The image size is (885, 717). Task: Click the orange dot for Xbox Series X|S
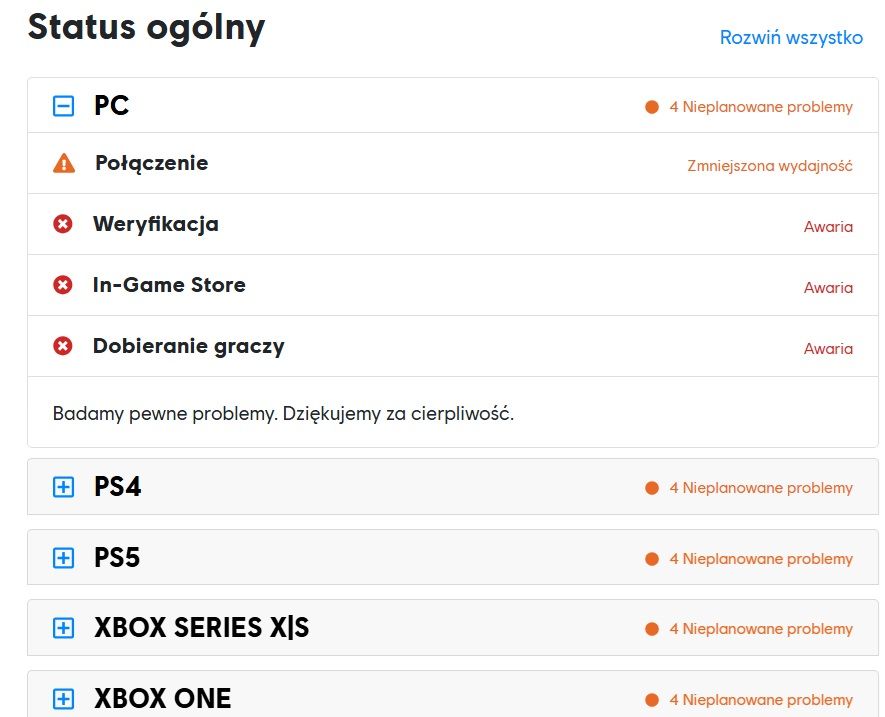click(652, 629)
